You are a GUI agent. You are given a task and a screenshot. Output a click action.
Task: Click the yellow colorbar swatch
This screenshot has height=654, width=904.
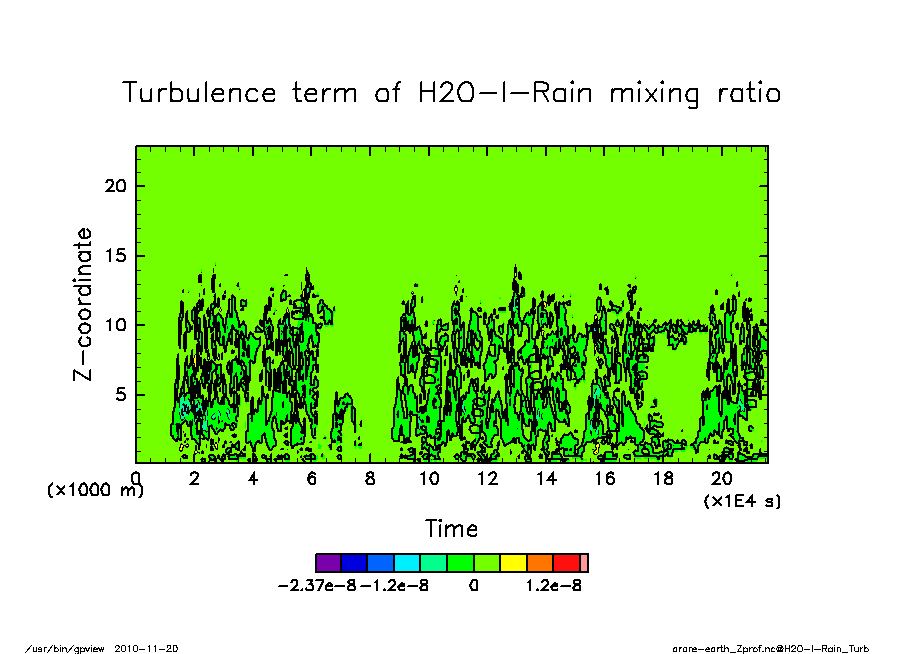(x=513, y=563)
